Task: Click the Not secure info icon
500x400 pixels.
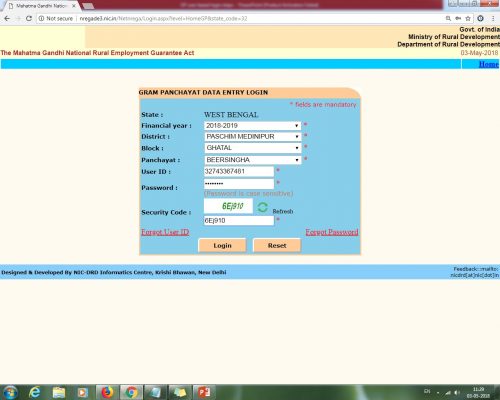Action: click(x=41, y=19)
